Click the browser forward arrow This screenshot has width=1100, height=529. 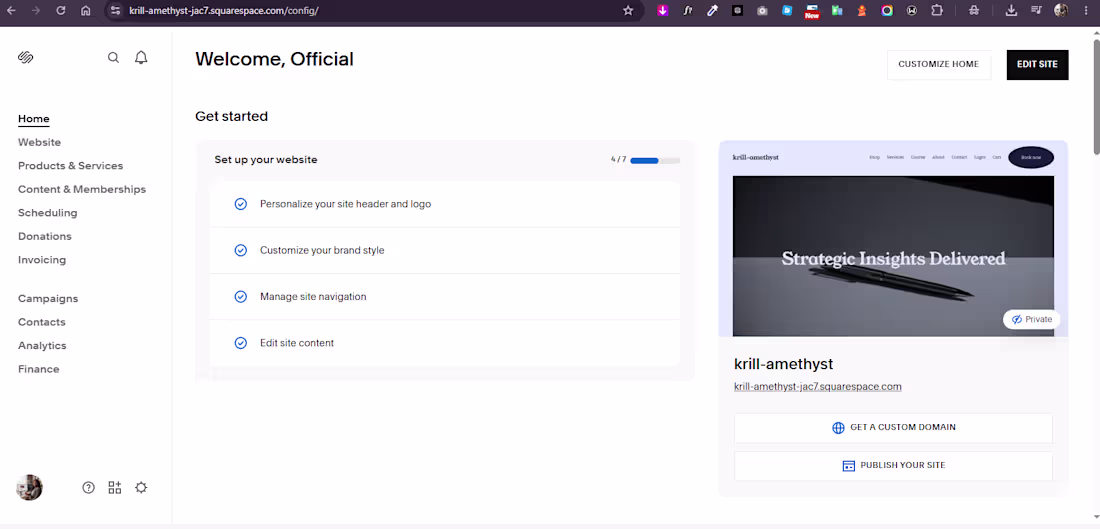(36, 11)
